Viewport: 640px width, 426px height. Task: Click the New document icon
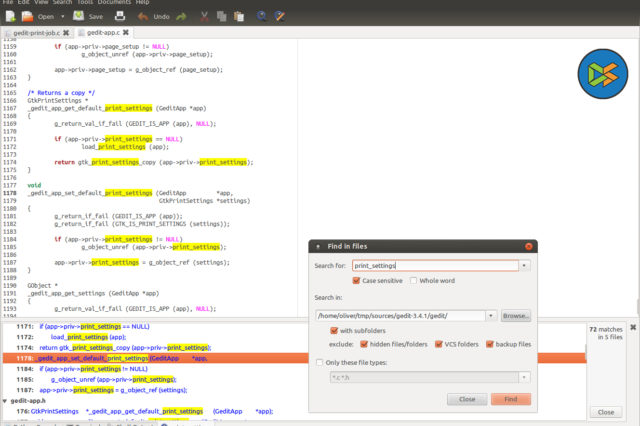click(9, 17)
